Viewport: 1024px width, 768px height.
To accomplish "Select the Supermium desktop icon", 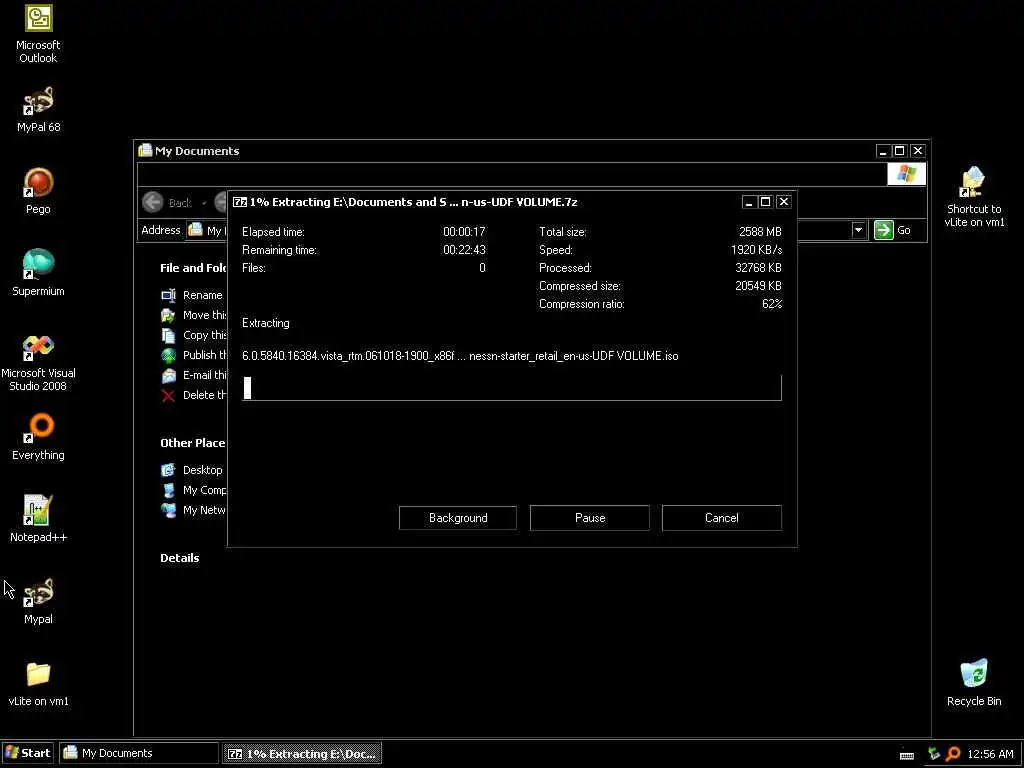I will [38, 273].
